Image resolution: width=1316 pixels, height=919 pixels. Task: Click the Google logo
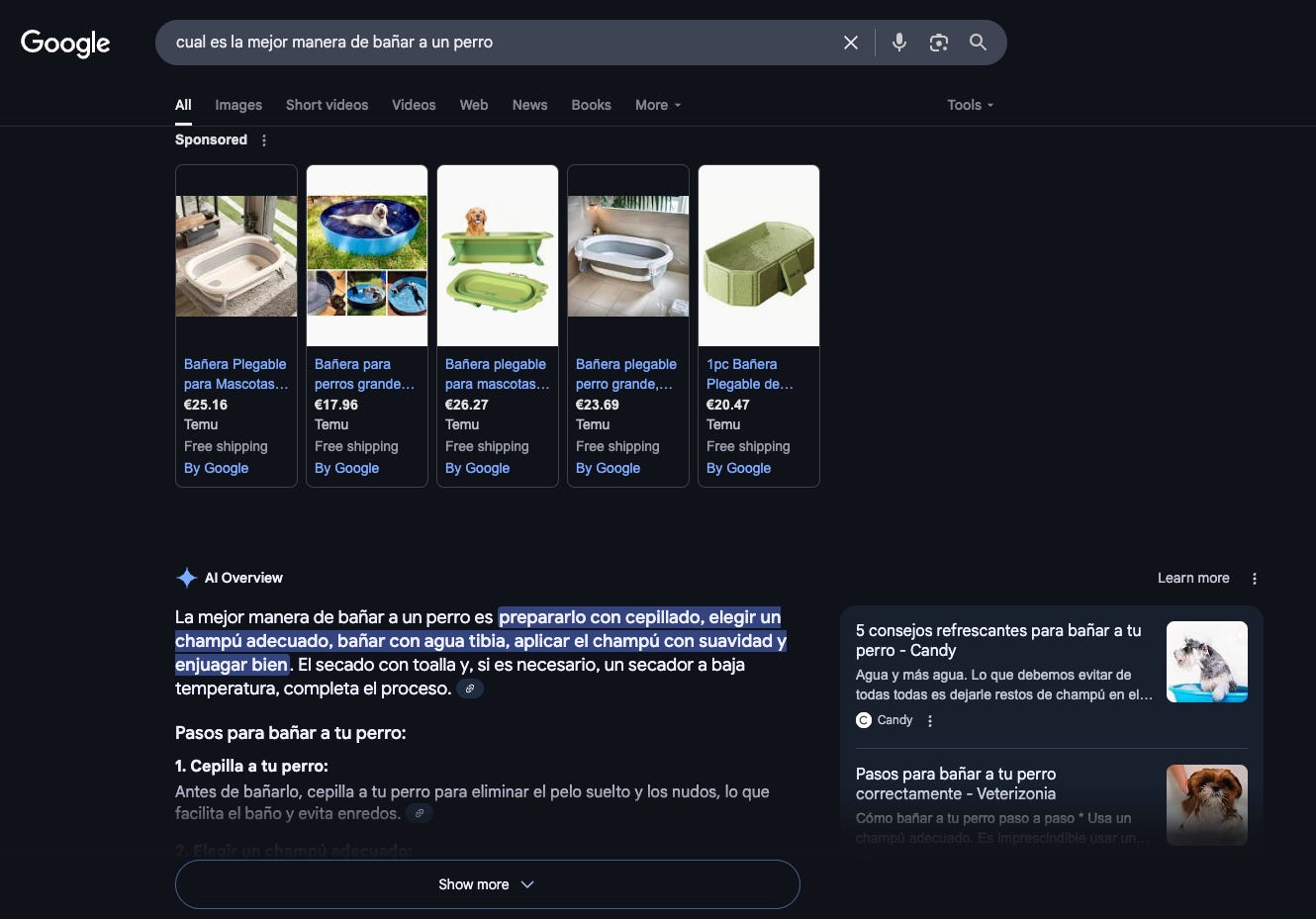click(x=65, y=43)
